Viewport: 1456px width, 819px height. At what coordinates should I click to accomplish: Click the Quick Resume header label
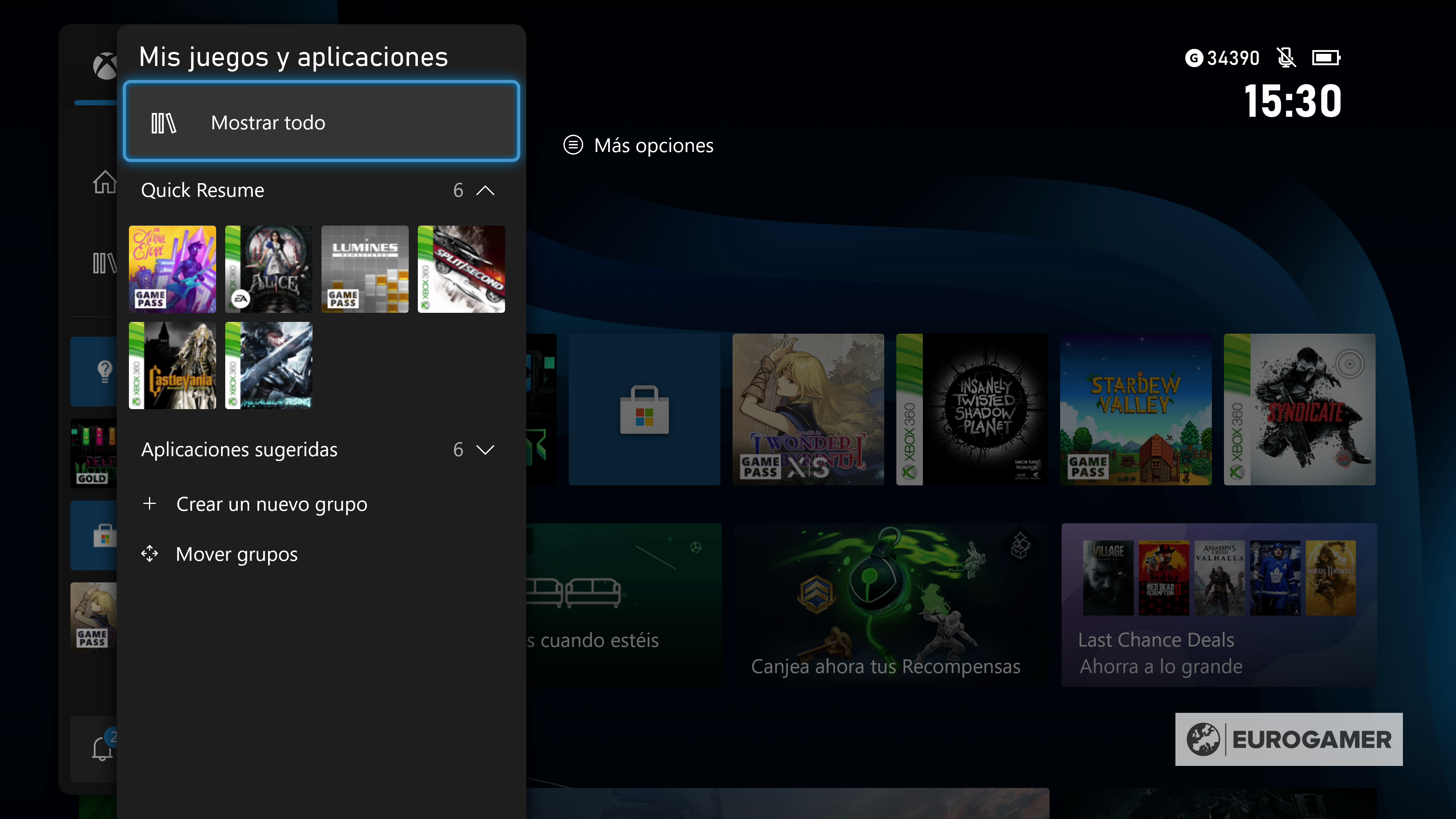(x=202, y=190)
